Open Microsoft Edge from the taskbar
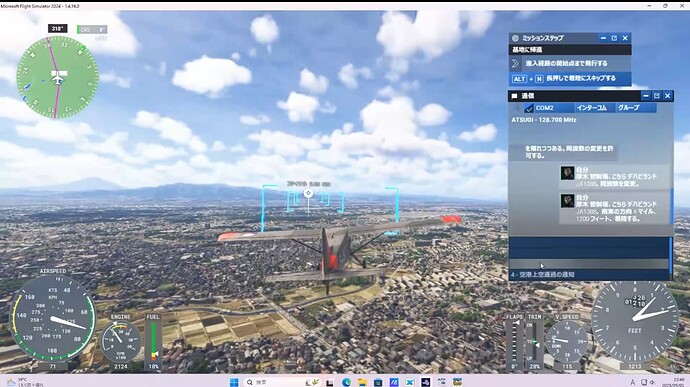Viewport: 690px width, 387px height. tap(346, 382)
